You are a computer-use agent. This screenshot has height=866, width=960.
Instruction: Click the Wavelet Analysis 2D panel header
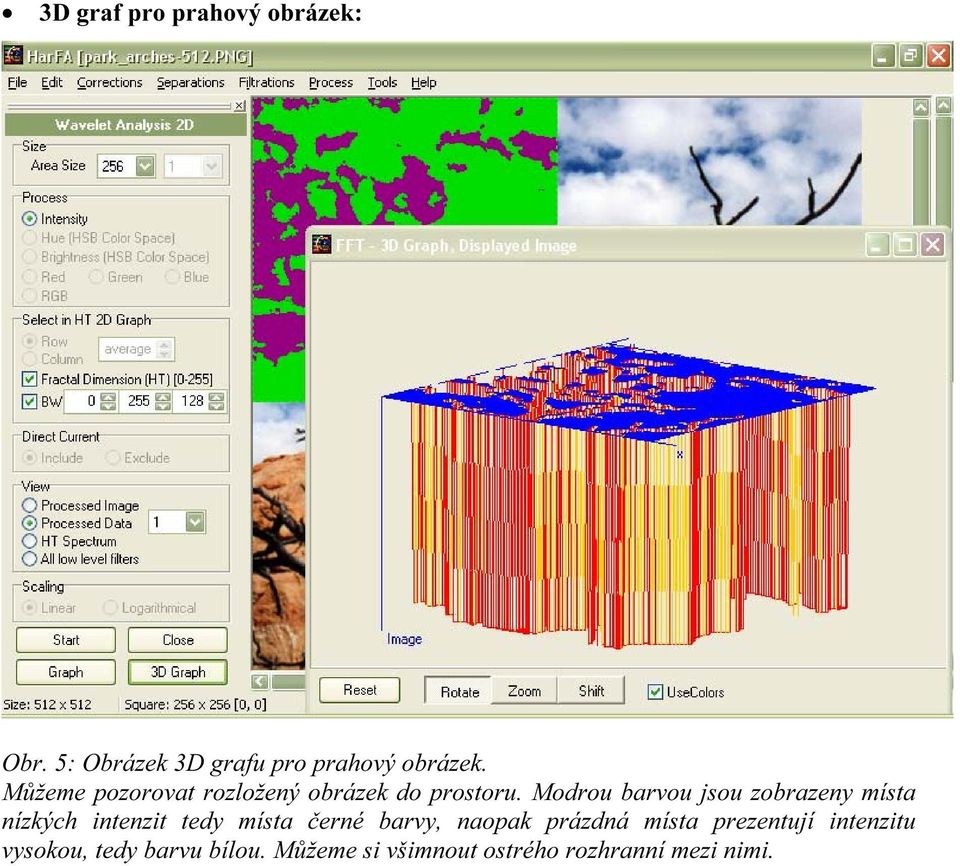[125, 125]
